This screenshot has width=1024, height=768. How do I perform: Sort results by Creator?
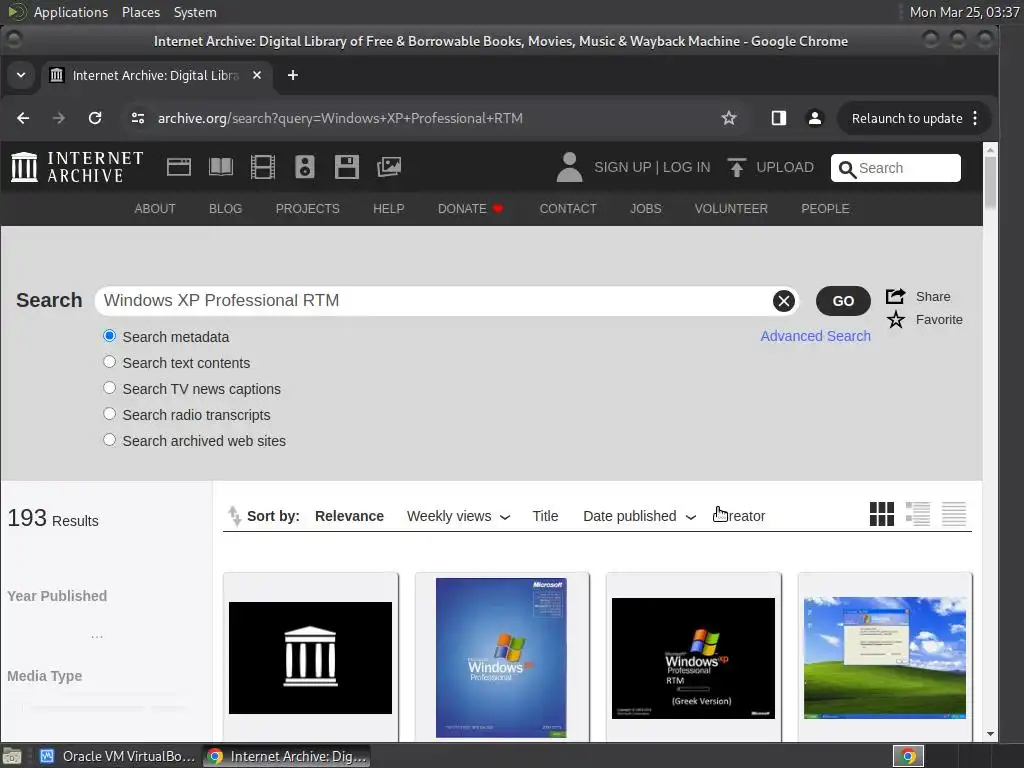[739, 516]
